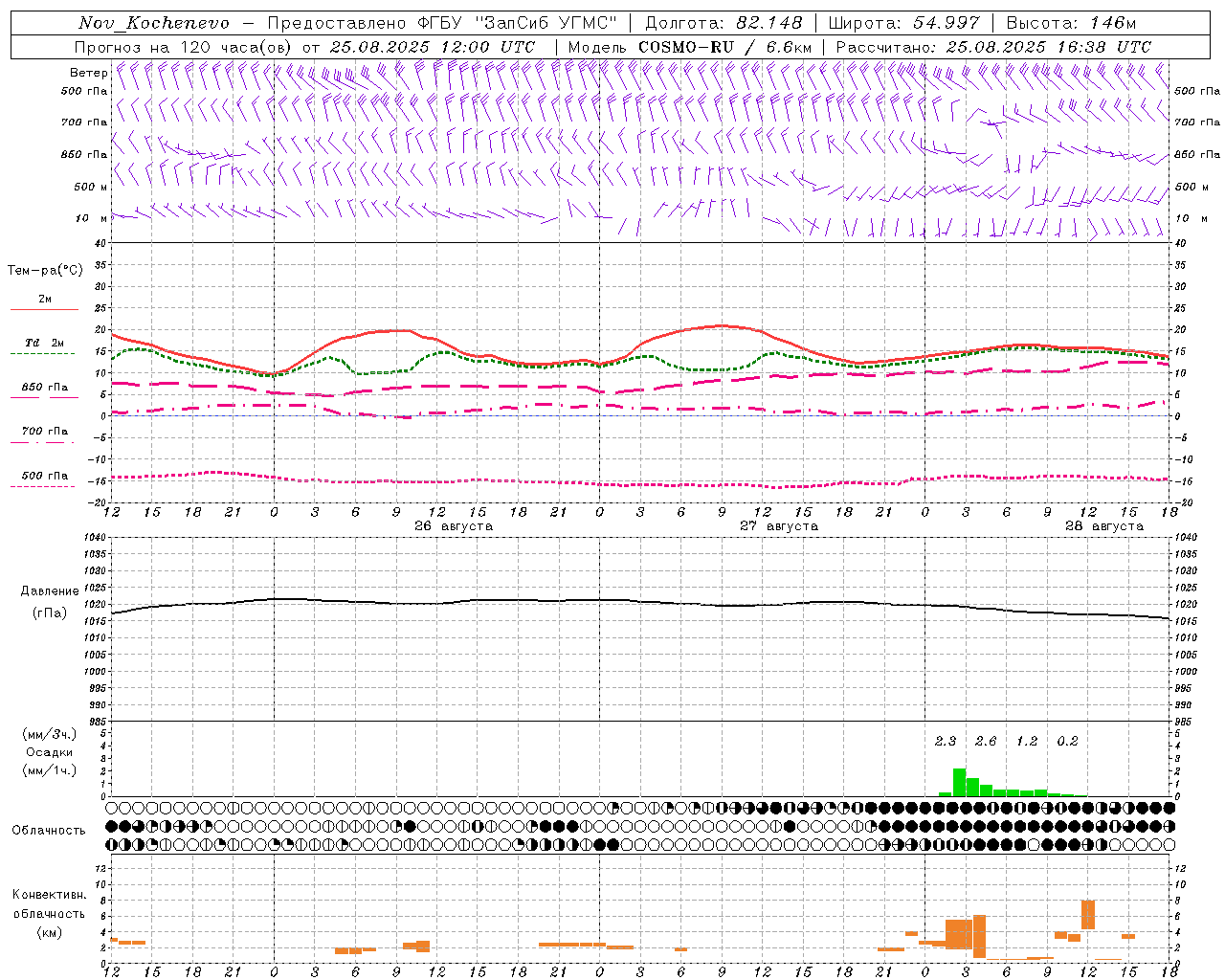The height and width of the screenshot is (980, 1225).
Task: Click the '(мм/1ч.)' precipitation unit label
Action: click(50, 770)
